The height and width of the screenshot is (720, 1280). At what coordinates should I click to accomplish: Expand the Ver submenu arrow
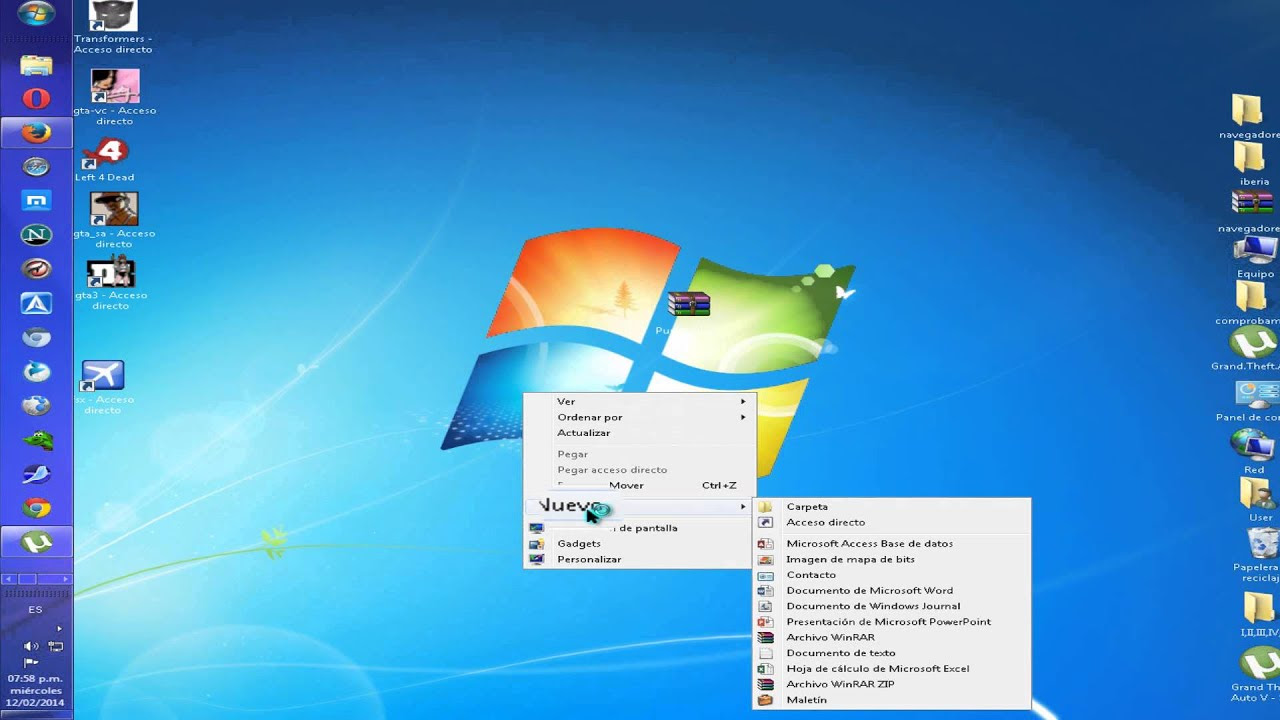click(743, 401)
